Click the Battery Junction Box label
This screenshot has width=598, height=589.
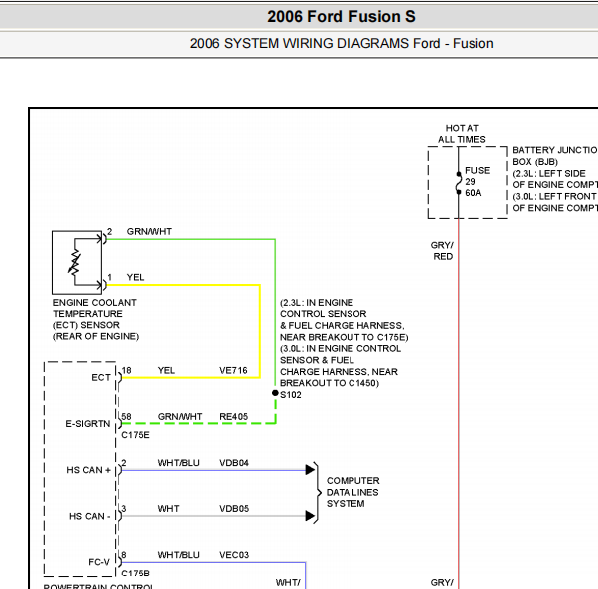(555, 156)
